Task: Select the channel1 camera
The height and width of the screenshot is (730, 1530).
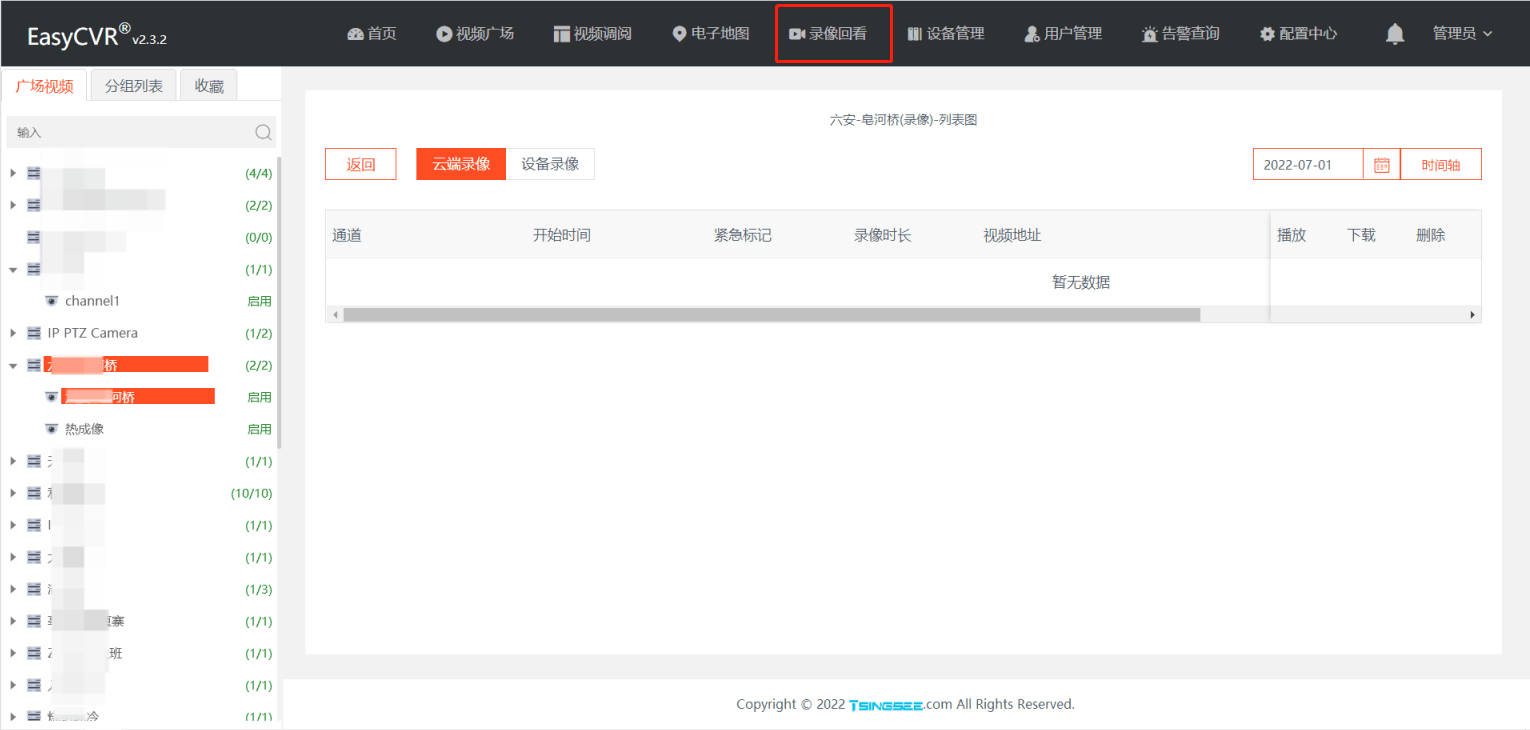Action: pos(92,301)
